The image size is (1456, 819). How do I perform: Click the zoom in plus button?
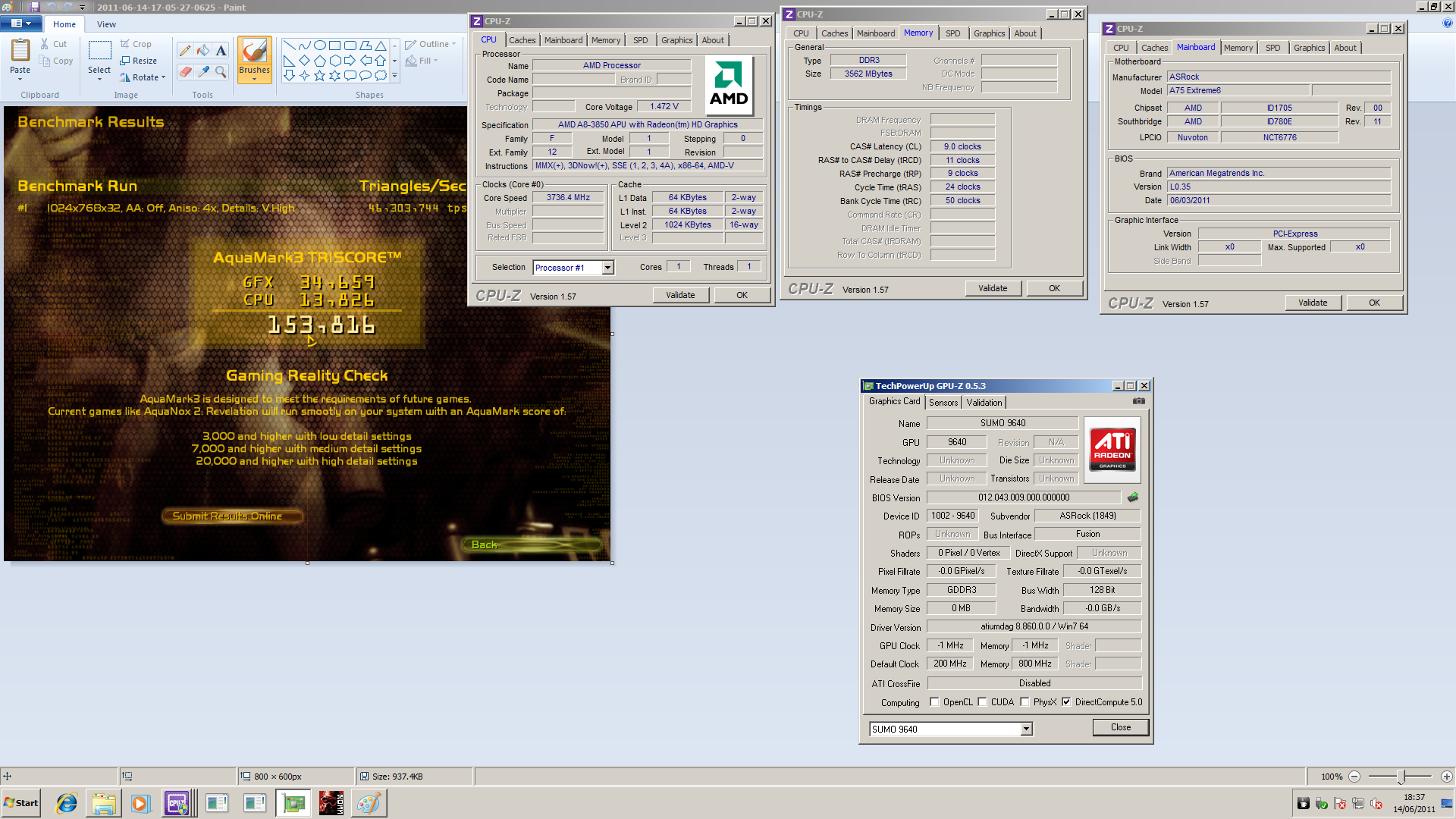click(x=1447, y=777)
